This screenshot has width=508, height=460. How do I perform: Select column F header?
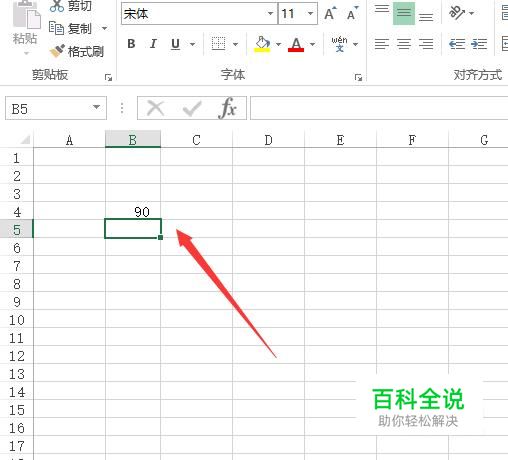tap(412, 140)
